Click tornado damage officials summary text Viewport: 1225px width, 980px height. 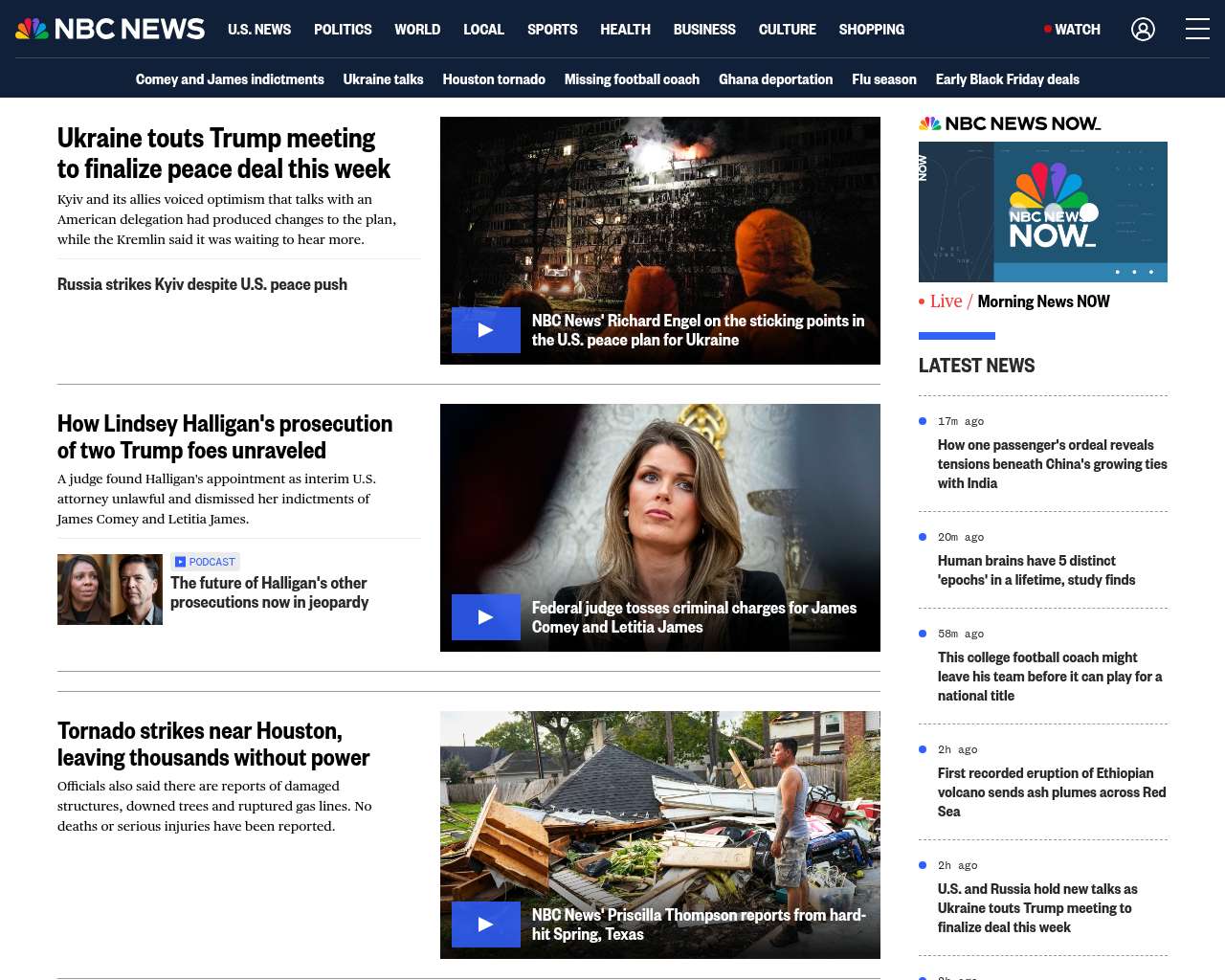(214, 806)
